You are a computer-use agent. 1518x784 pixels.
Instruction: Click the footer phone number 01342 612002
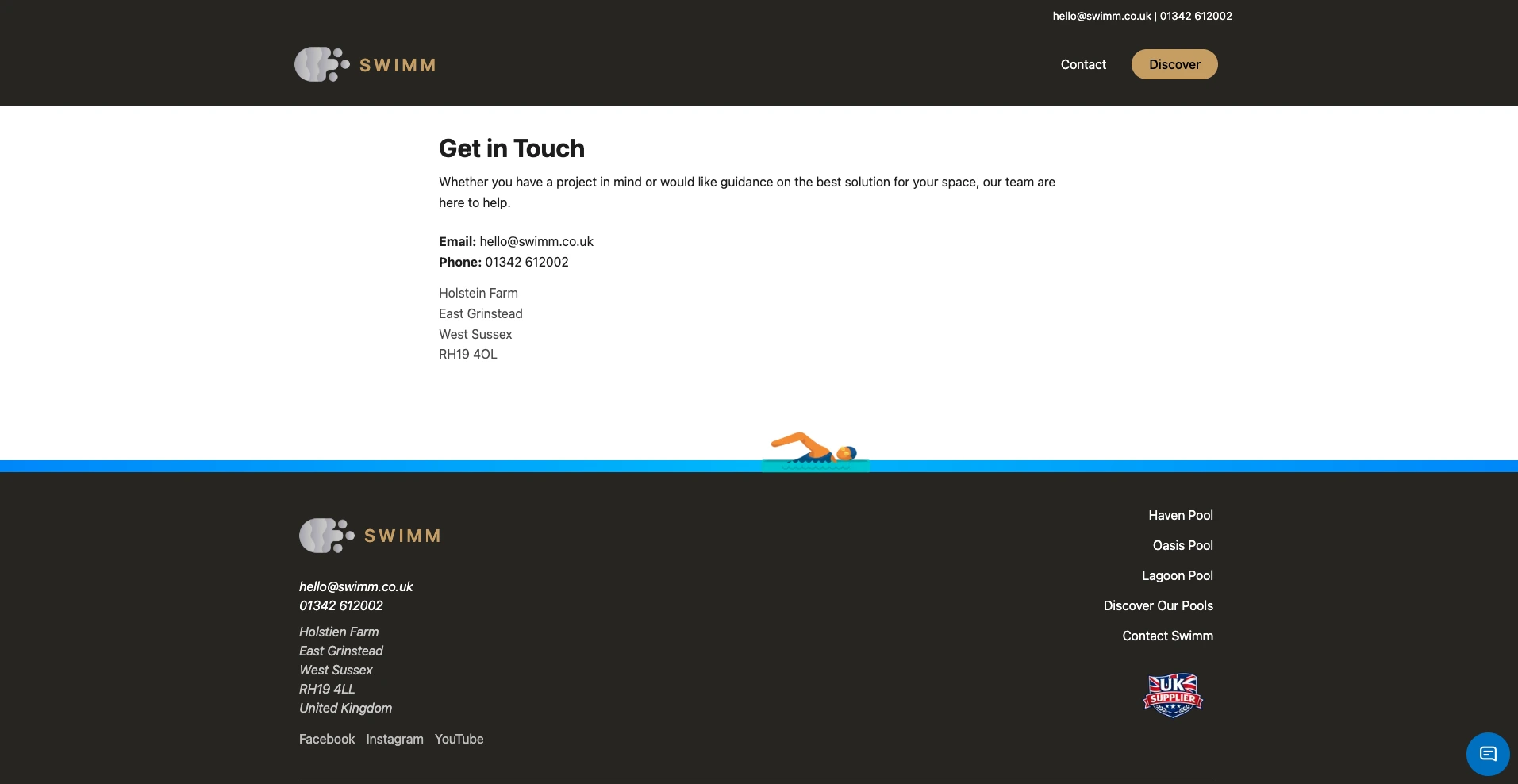click(341, 605)
